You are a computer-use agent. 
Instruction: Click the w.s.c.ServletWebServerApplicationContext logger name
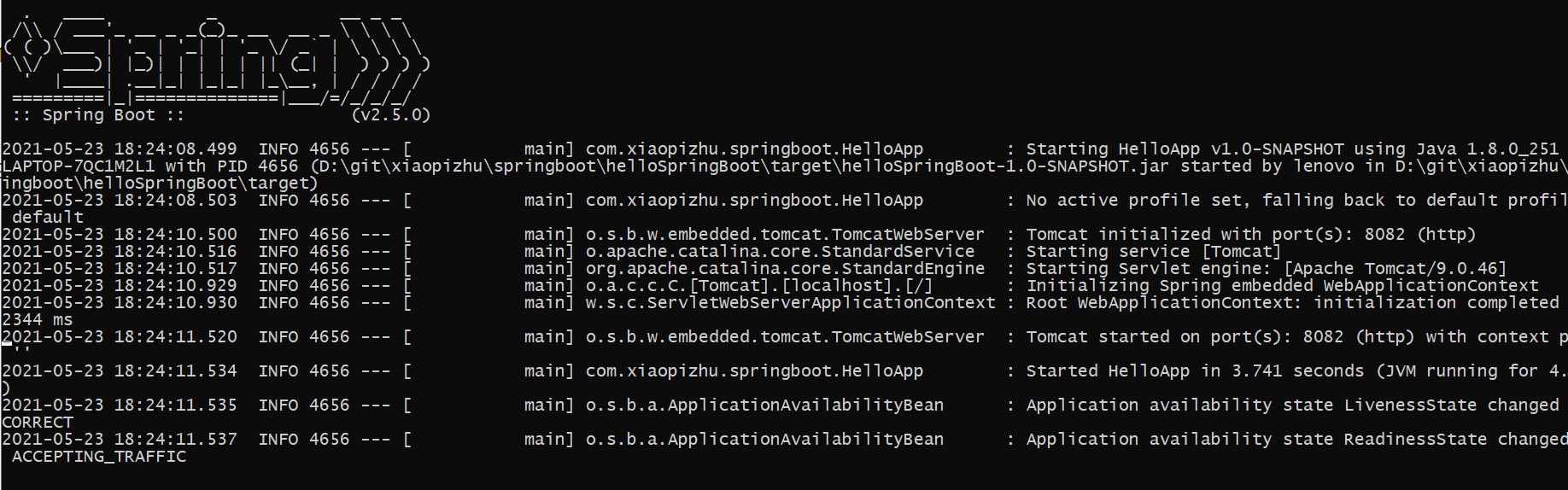790,303
